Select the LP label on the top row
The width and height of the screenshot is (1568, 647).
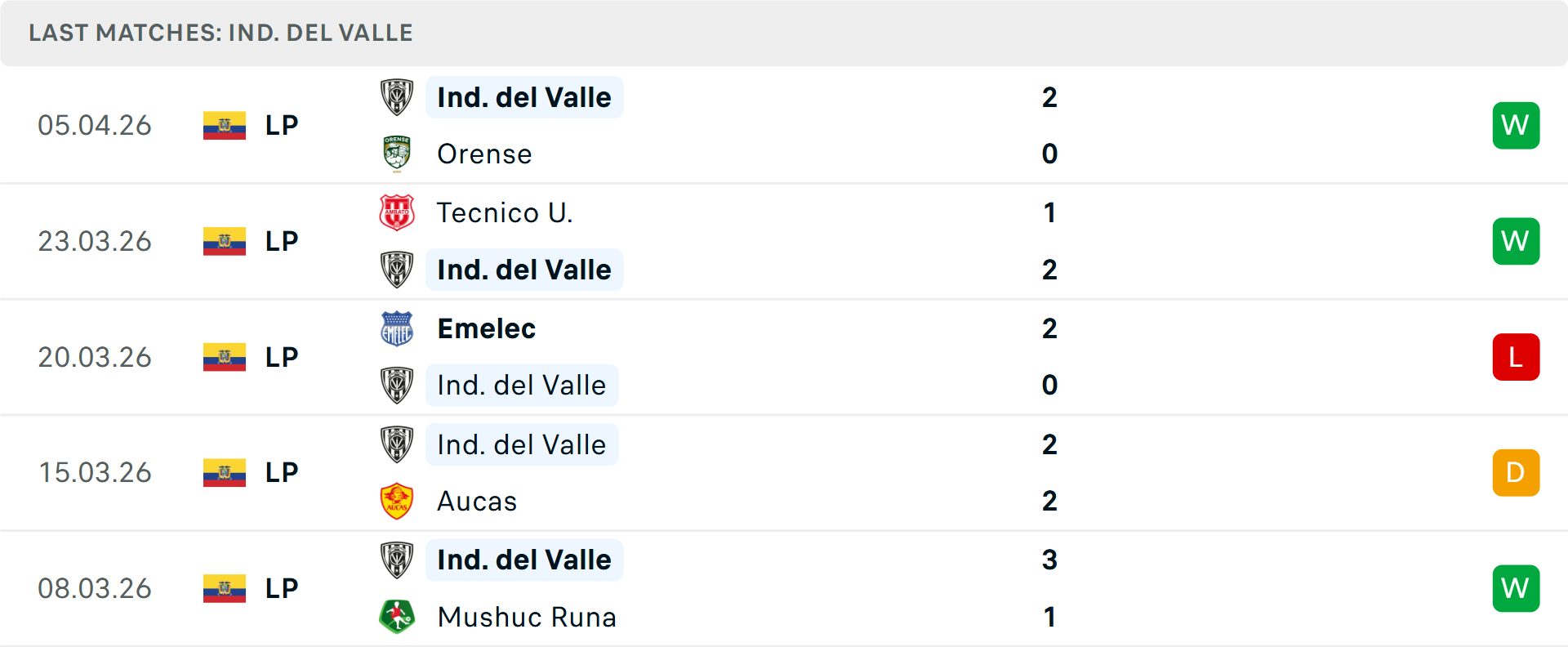280,125
